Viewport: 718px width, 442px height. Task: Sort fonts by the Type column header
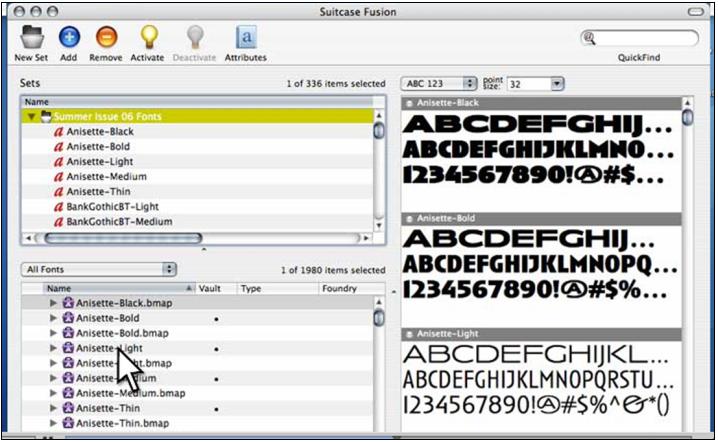click(278, 289)
